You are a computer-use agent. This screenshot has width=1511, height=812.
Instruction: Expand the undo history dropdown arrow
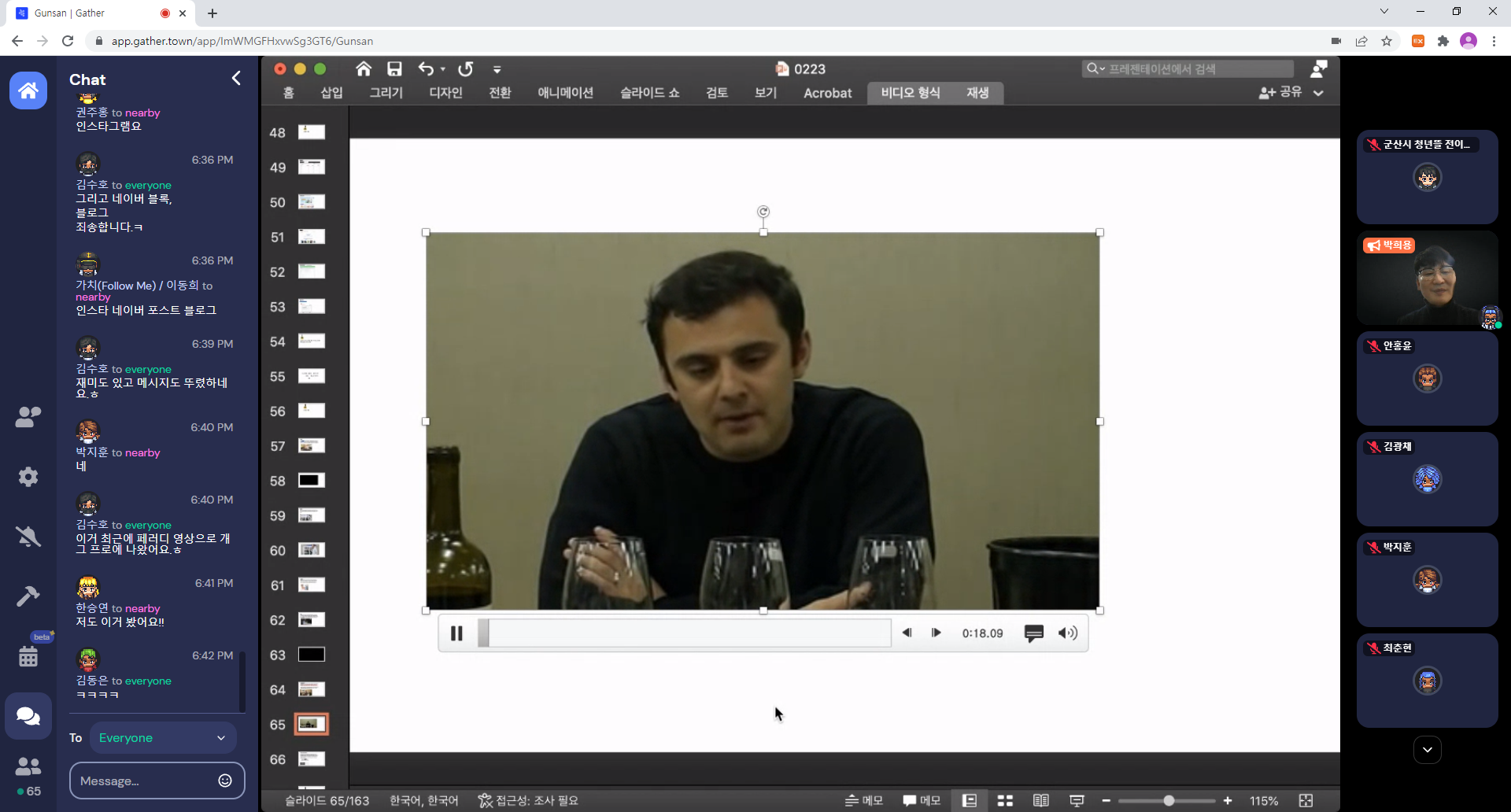click(x=443, y=69)
